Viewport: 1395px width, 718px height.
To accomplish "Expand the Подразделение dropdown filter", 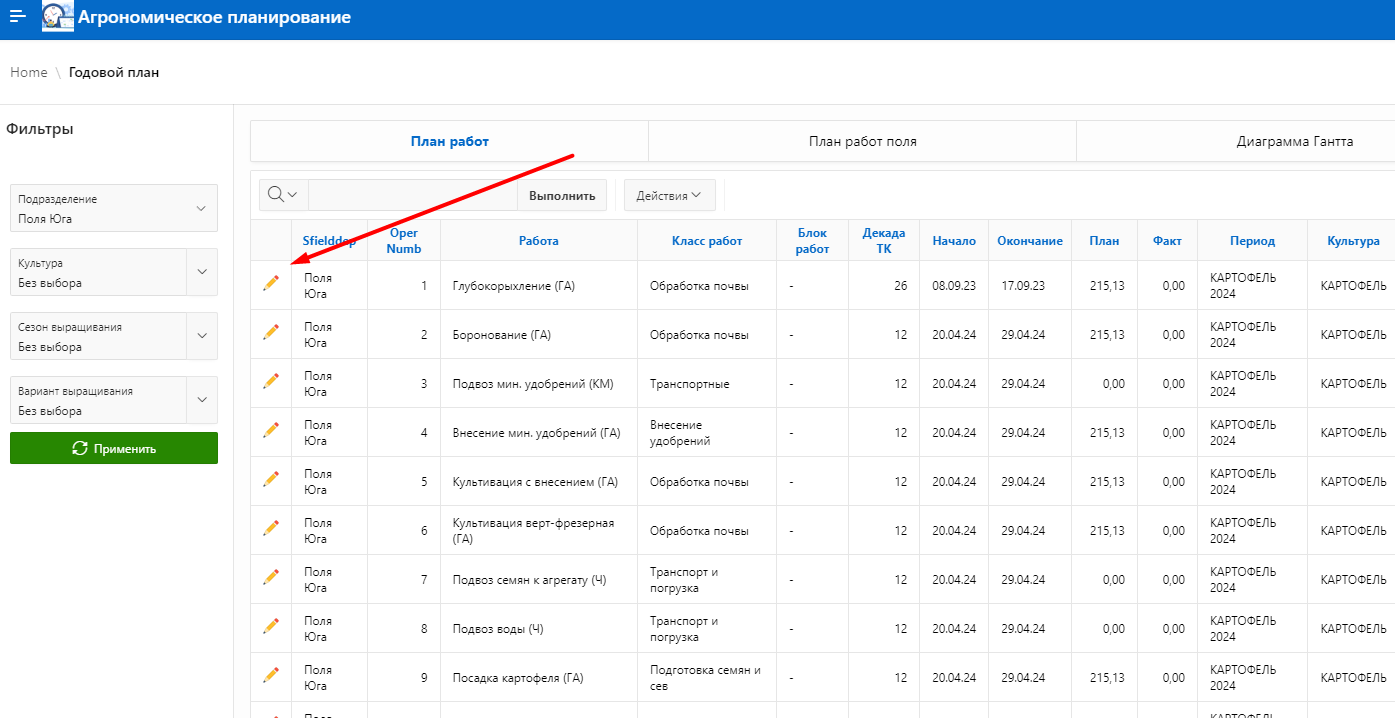I will 201,208.
